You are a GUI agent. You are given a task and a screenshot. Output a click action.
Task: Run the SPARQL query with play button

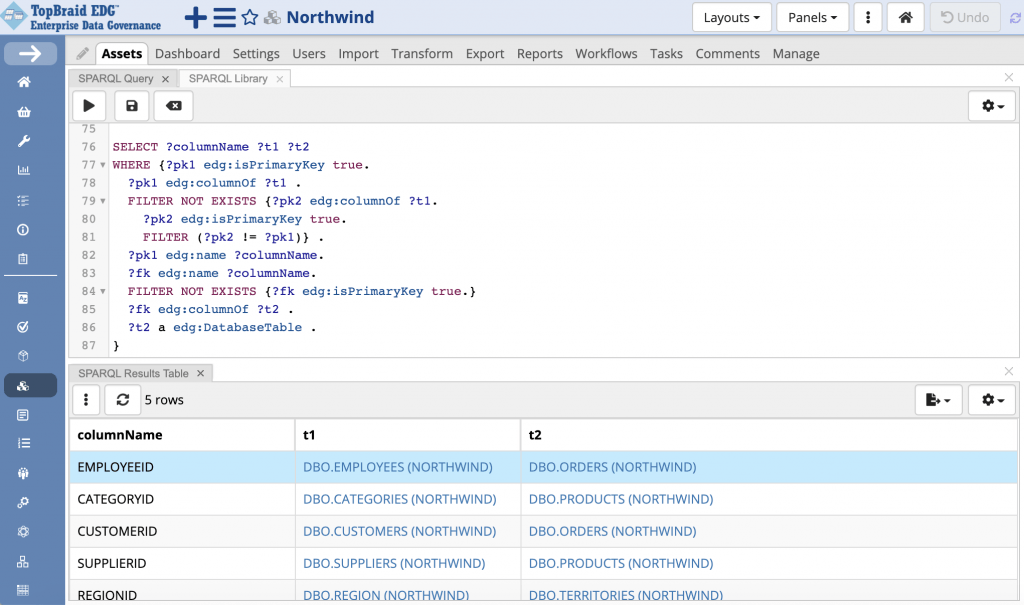click(89, 106)
